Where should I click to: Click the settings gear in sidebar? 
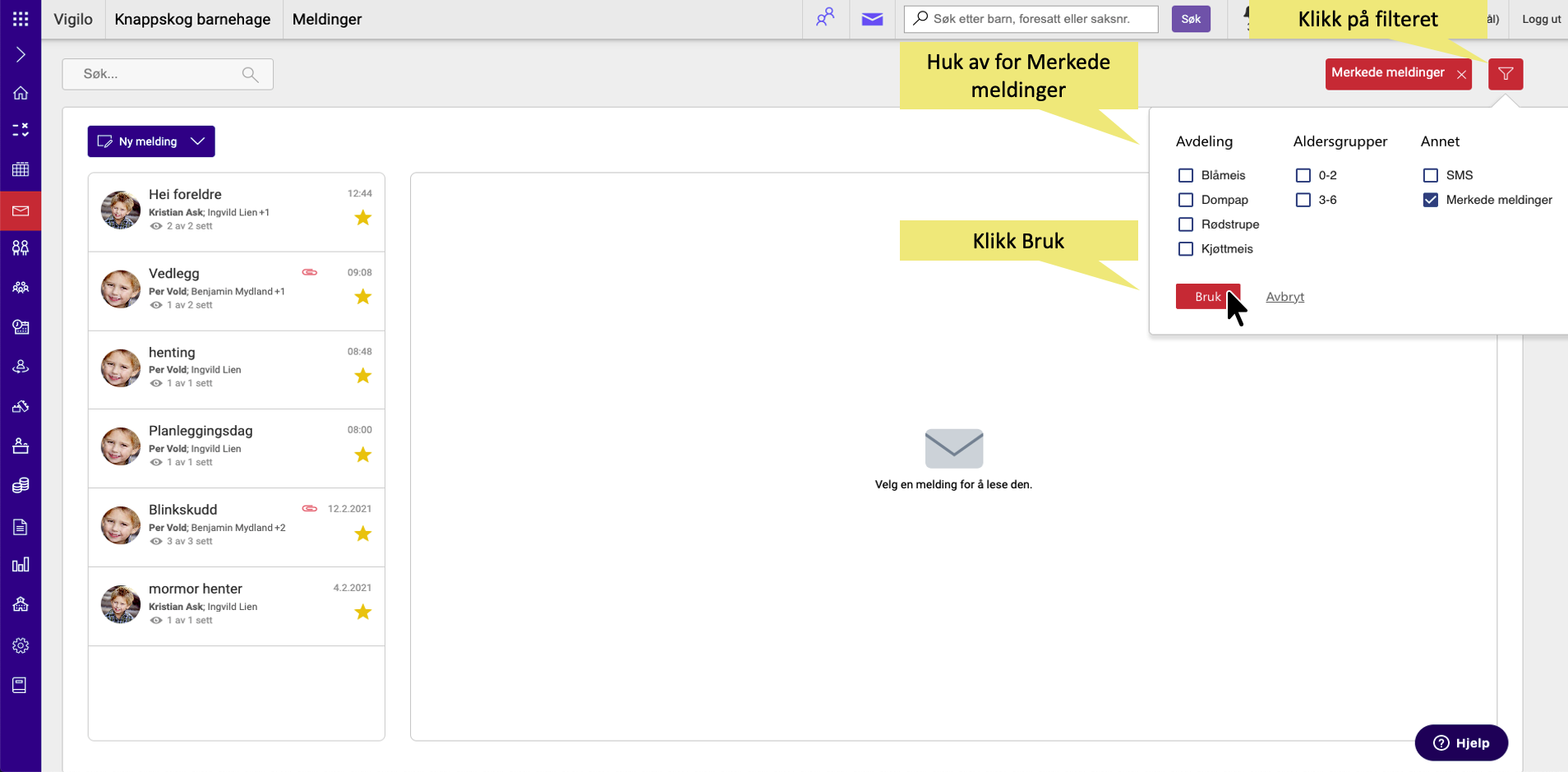(x=21, y=645)
